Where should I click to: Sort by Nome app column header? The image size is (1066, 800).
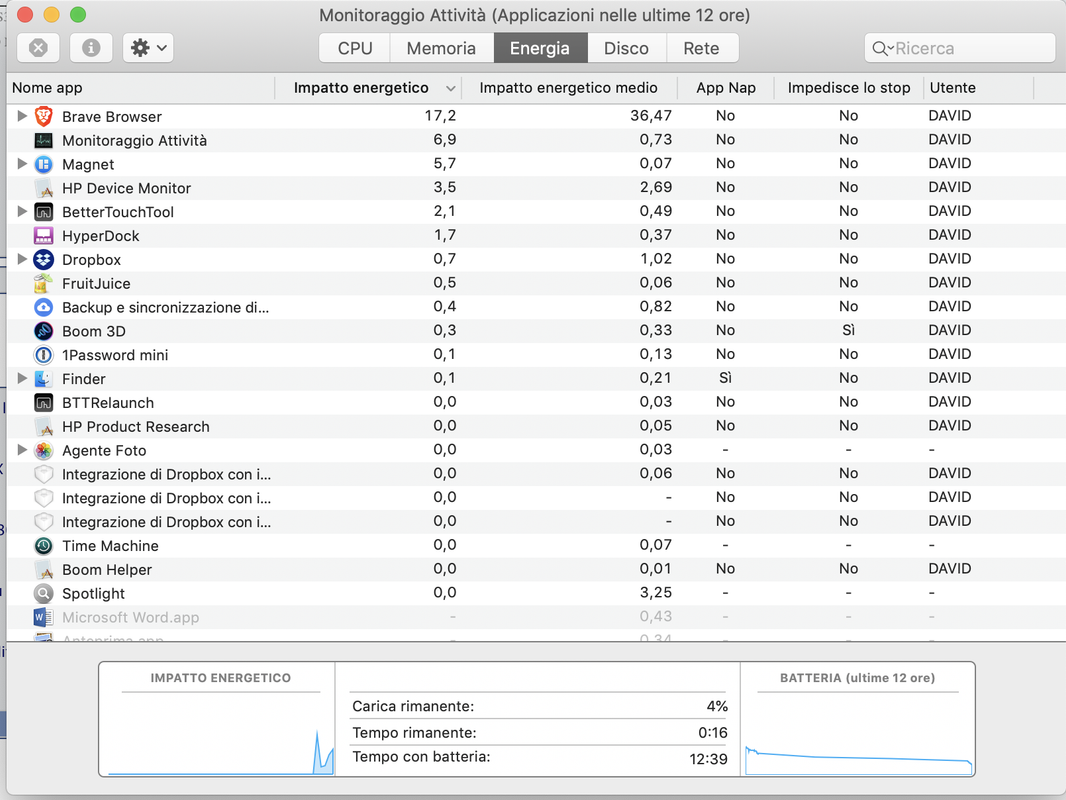coord(140,88)
